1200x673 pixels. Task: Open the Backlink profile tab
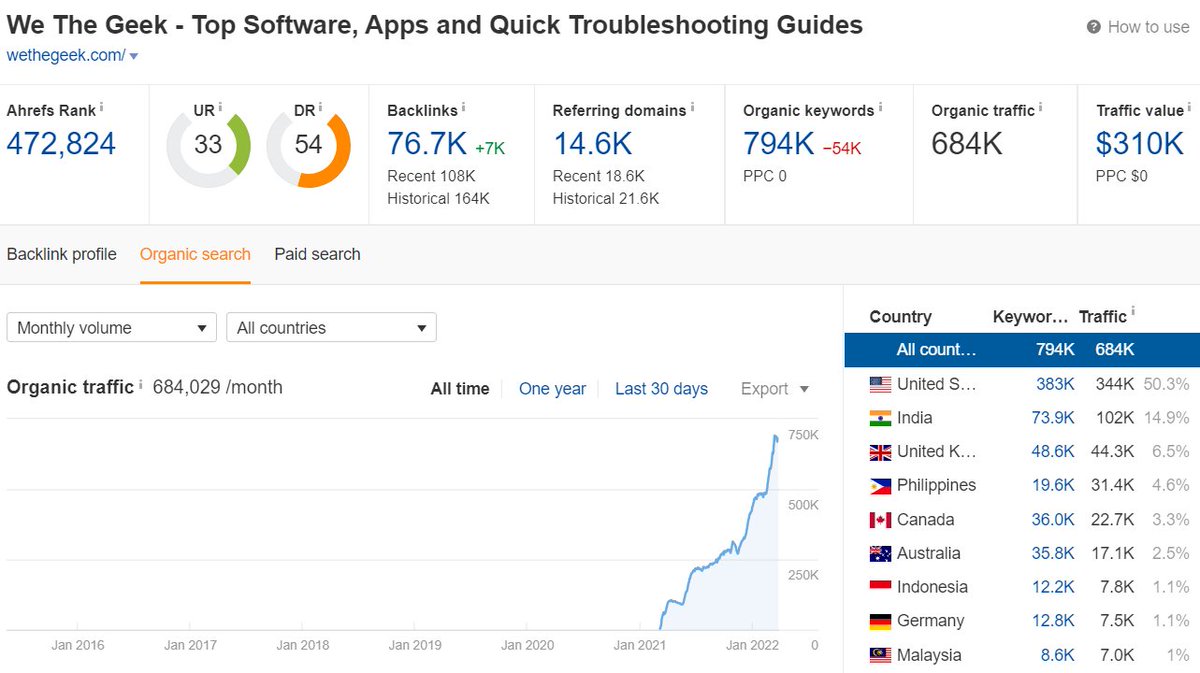[61, 254]
